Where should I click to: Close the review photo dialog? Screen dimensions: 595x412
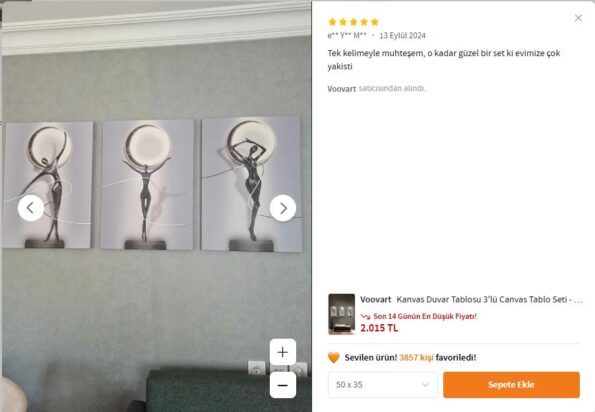(x=578, y=18)
